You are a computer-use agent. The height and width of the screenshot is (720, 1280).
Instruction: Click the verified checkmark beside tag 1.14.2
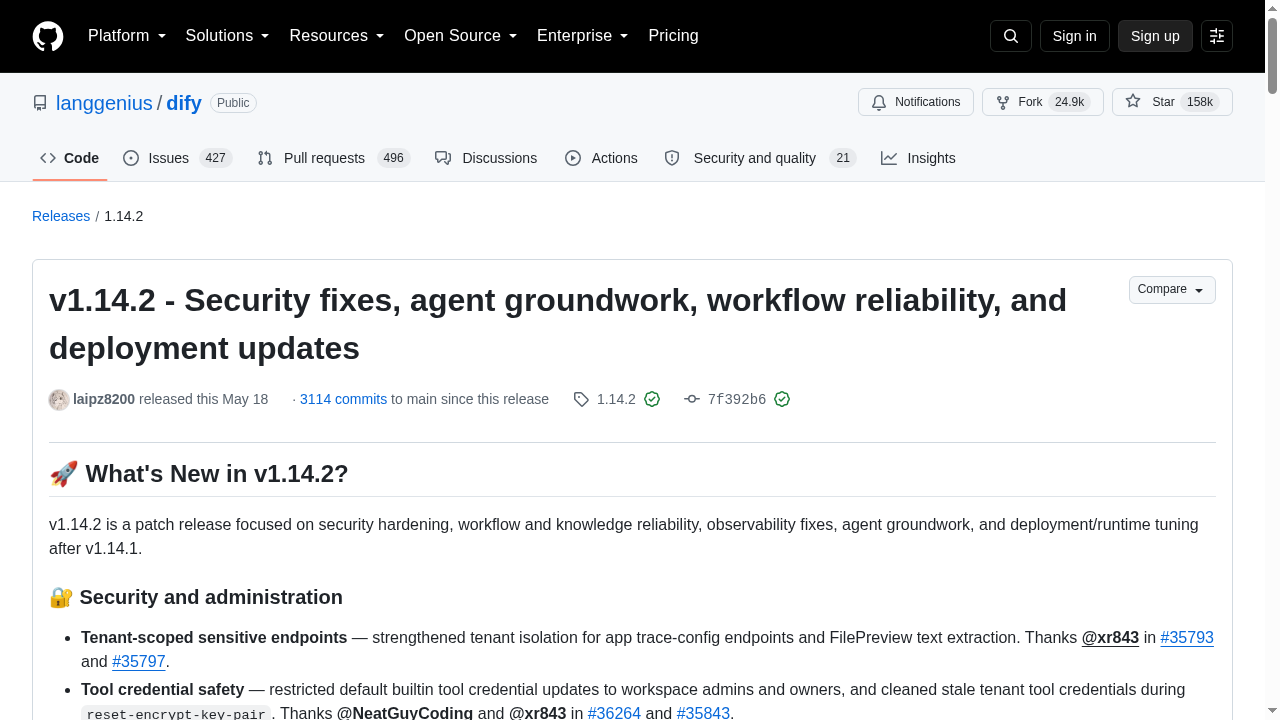tap(652, 399)
